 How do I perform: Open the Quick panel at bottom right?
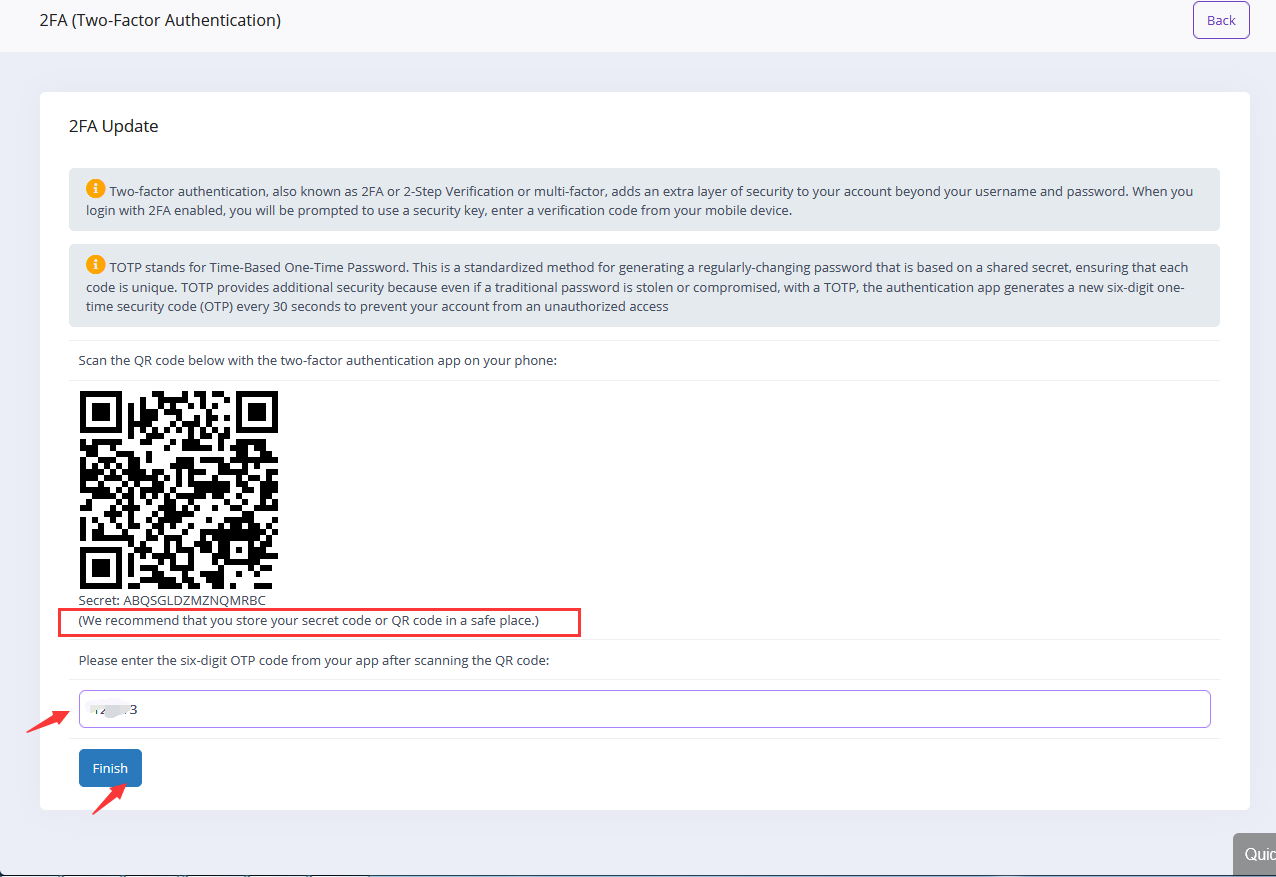click(1258, 854)
